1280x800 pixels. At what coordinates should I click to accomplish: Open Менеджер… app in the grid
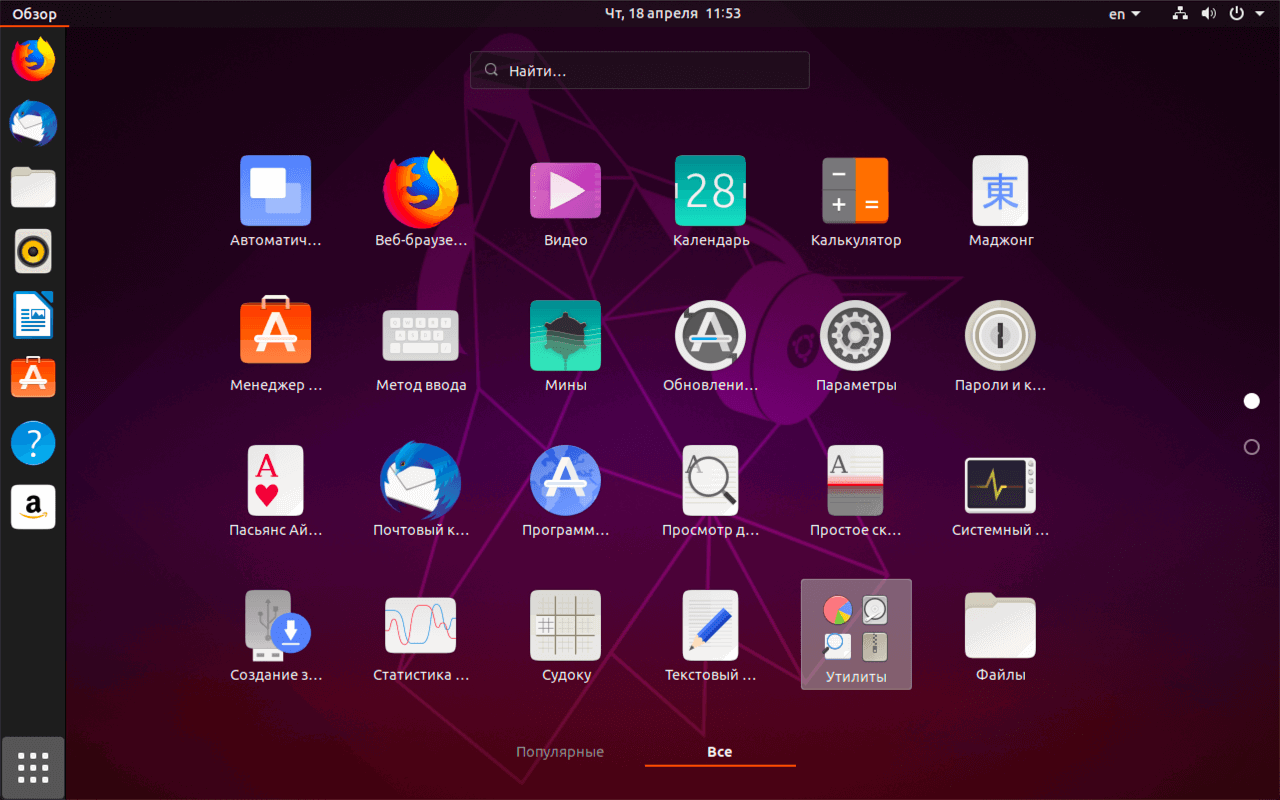coord(275,346)
